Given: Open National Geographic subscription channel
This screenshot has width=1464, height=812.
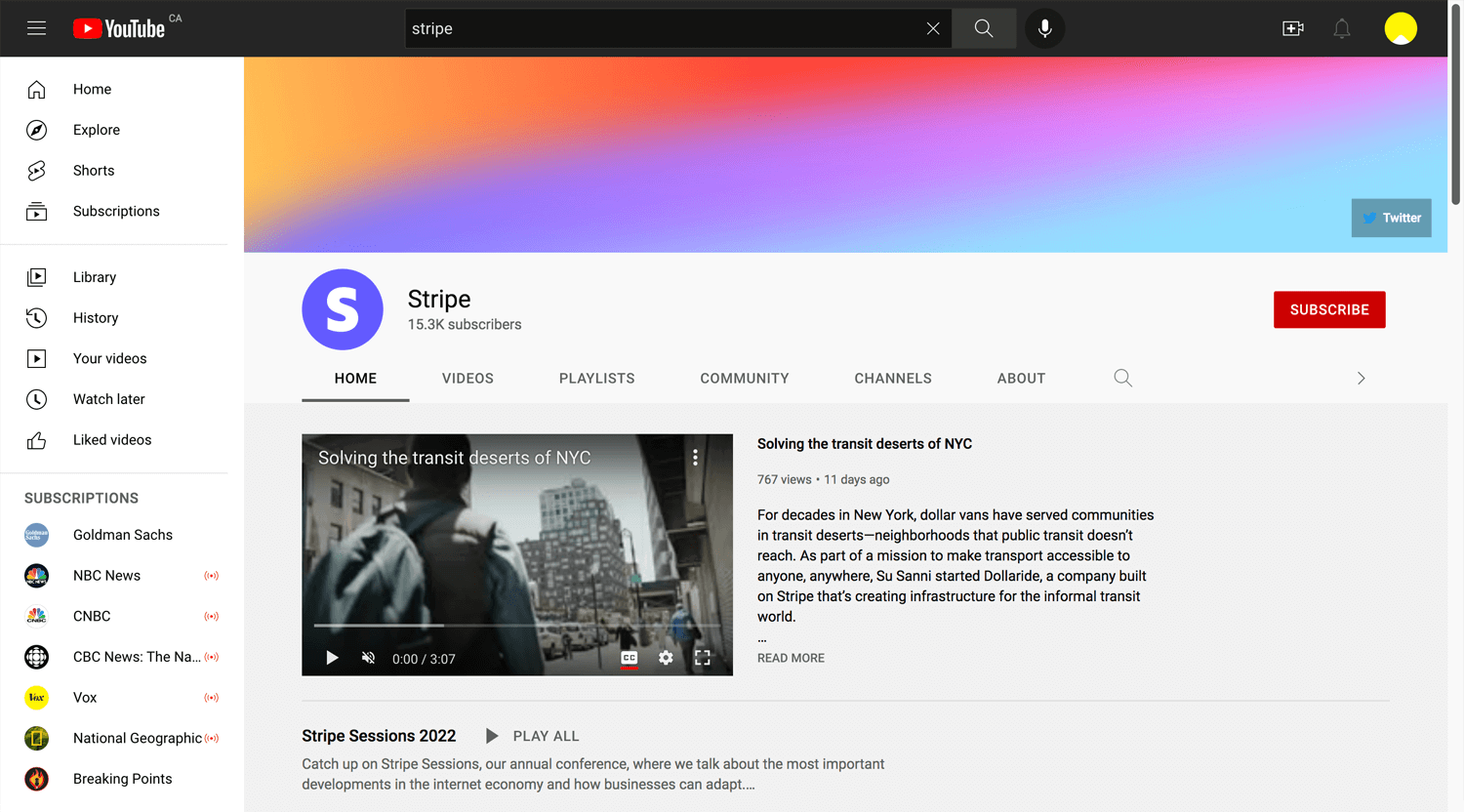Looking at the screenshot, I should pyautogui.click(x=114, y=739).
